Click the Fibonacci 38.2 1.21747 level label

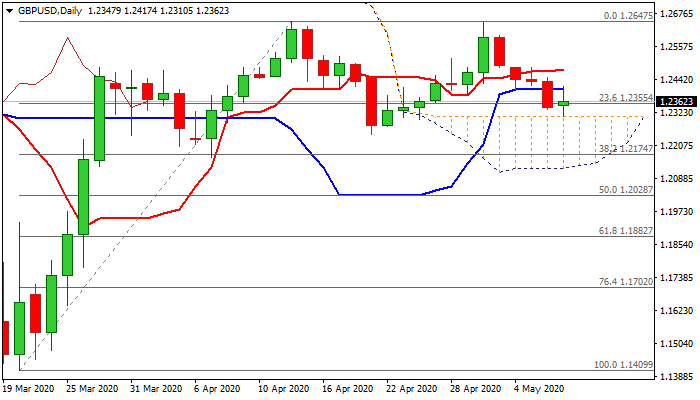[x=626, y=149]
